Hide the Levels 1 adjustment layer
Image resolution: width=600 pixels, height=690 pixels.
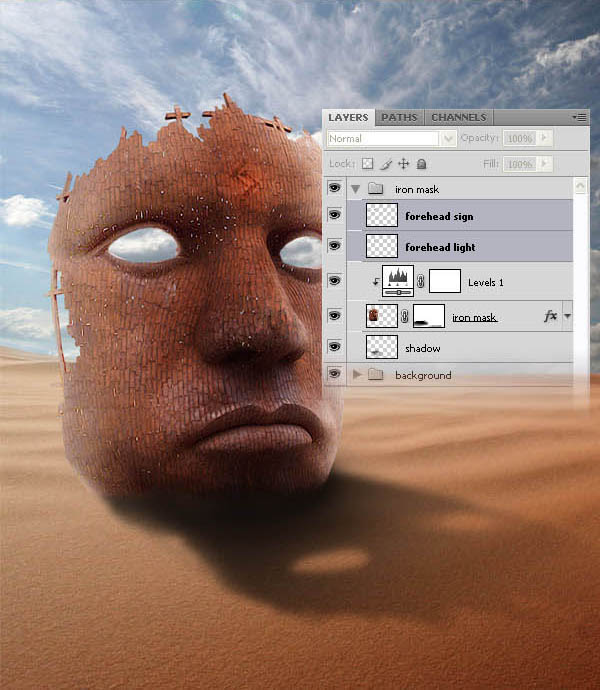[335, 281]
